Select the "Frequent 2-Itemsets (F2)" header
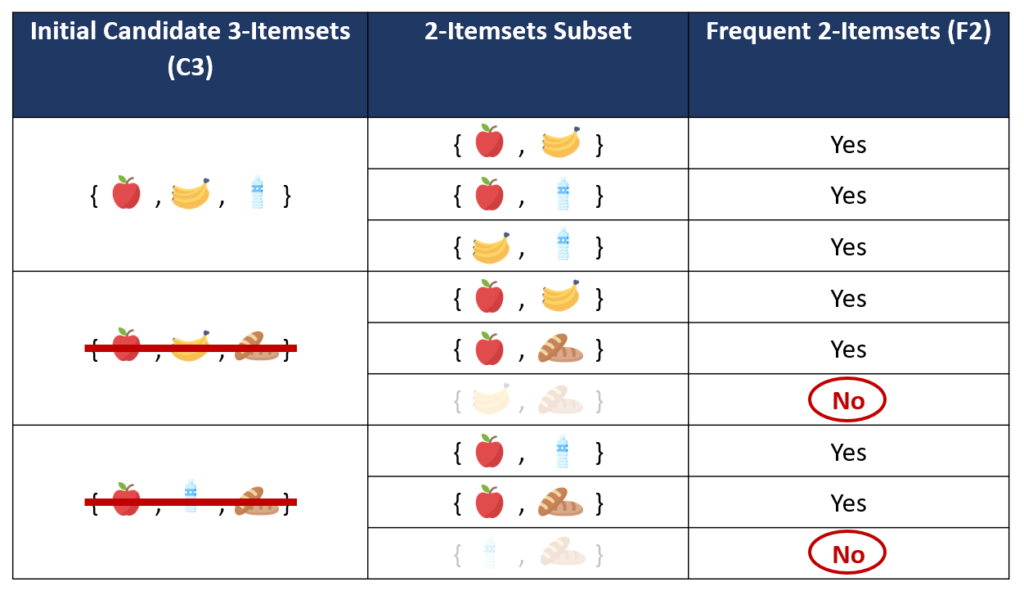 click(848, 31)
